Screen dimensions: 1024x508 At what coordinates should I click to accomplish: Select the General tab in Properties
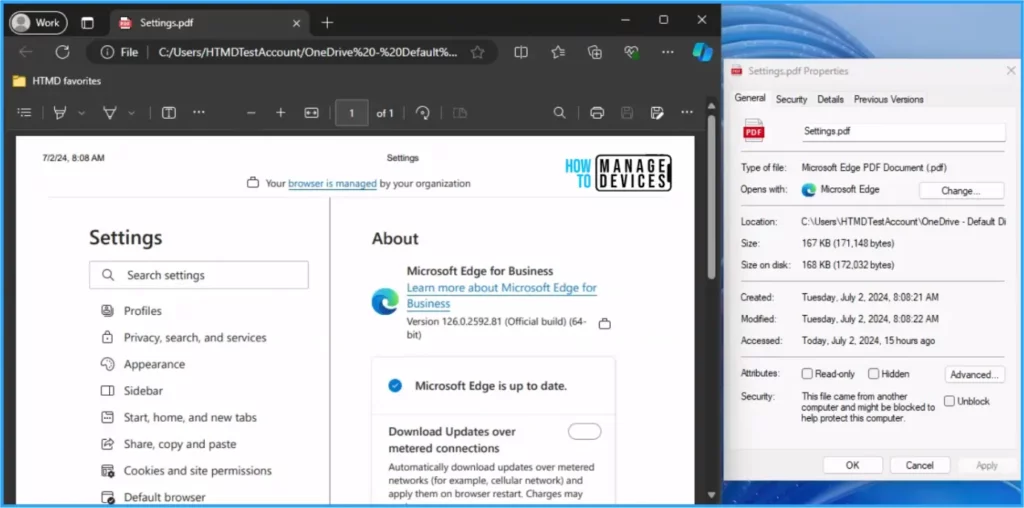click(x=750, y=98)
